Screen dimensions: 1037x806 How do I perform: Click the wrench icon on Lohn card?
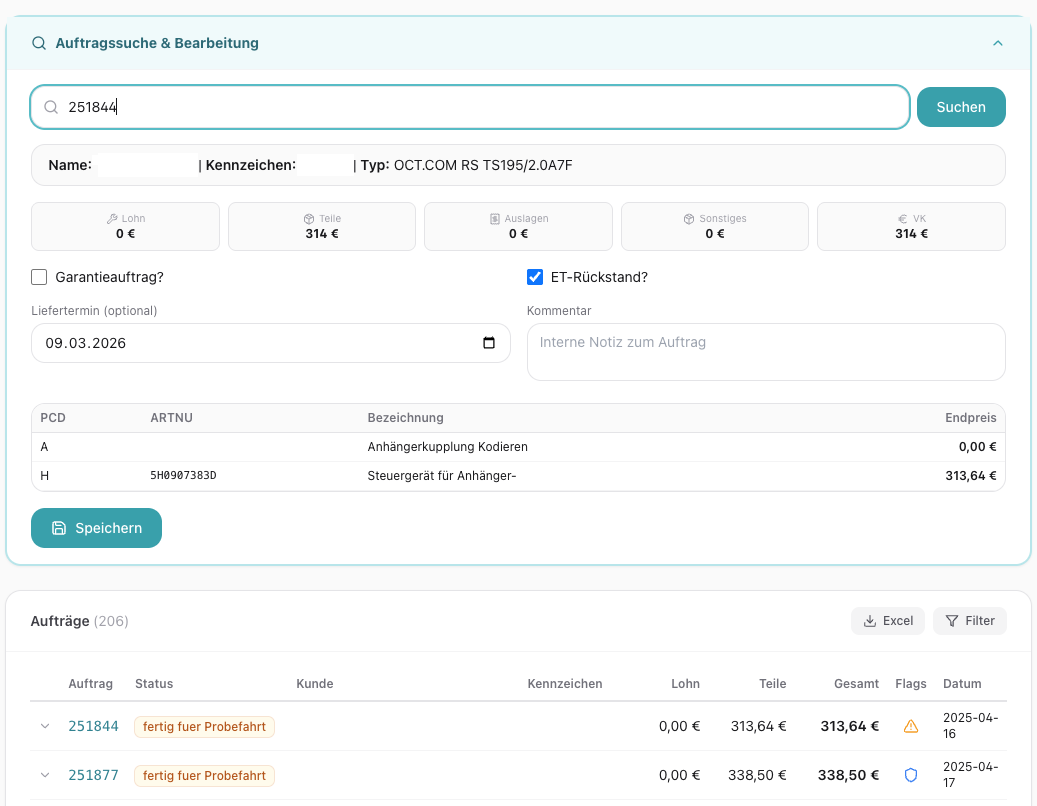pyautogui.click(x=112, y=219)
